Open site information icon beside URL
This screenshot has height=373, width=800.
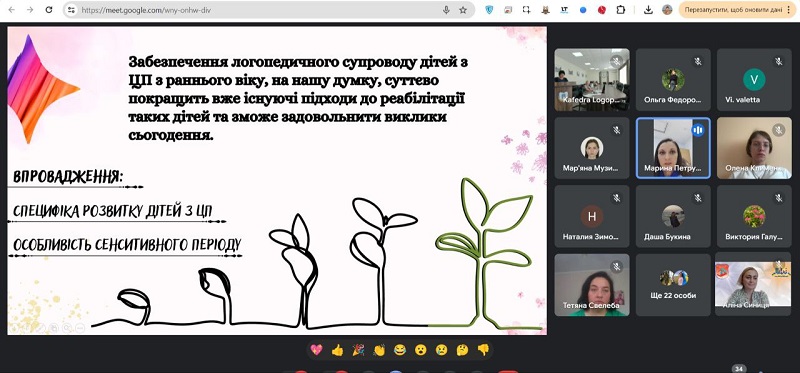tap(71, 10)
